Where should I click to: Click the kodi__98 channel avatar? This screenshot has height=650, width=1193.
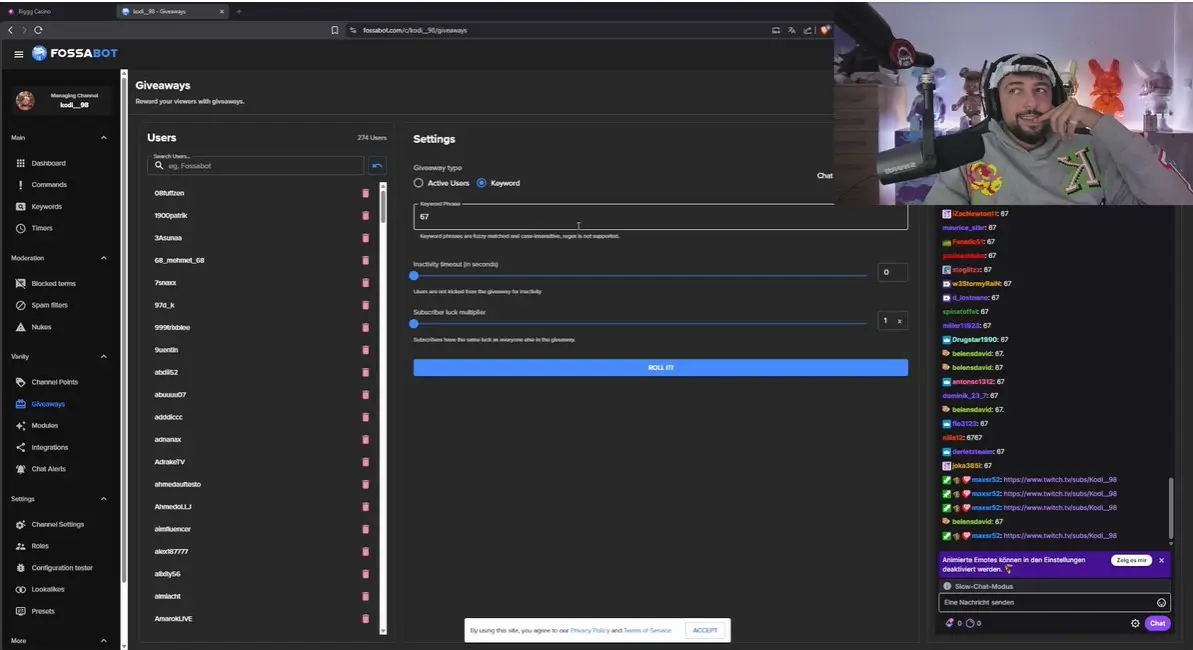25,100
